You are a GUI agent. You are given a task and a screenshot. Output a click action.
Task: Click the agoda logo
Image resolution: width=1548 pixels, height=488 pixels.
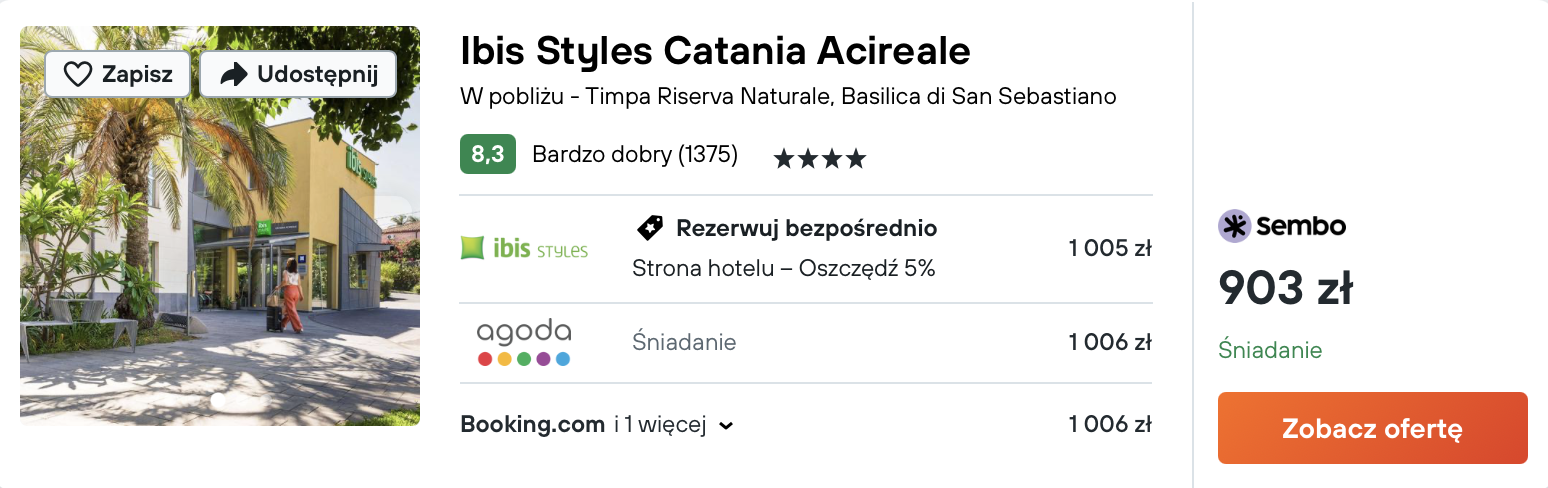tap(524, 343)
